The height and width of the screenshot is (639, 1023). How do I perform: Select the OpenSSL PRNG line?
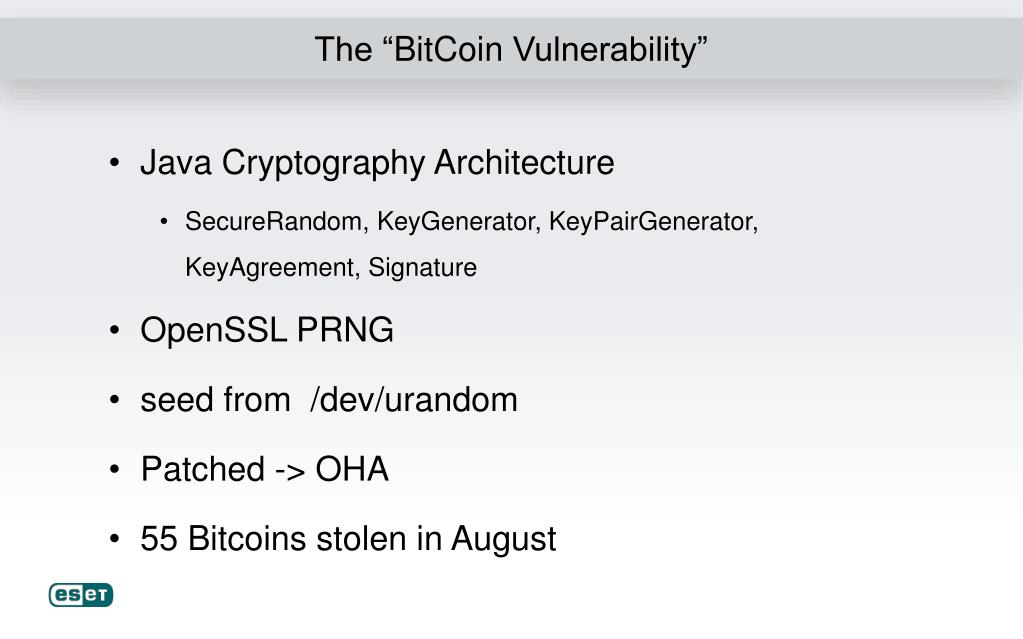(x=267, y=330)
